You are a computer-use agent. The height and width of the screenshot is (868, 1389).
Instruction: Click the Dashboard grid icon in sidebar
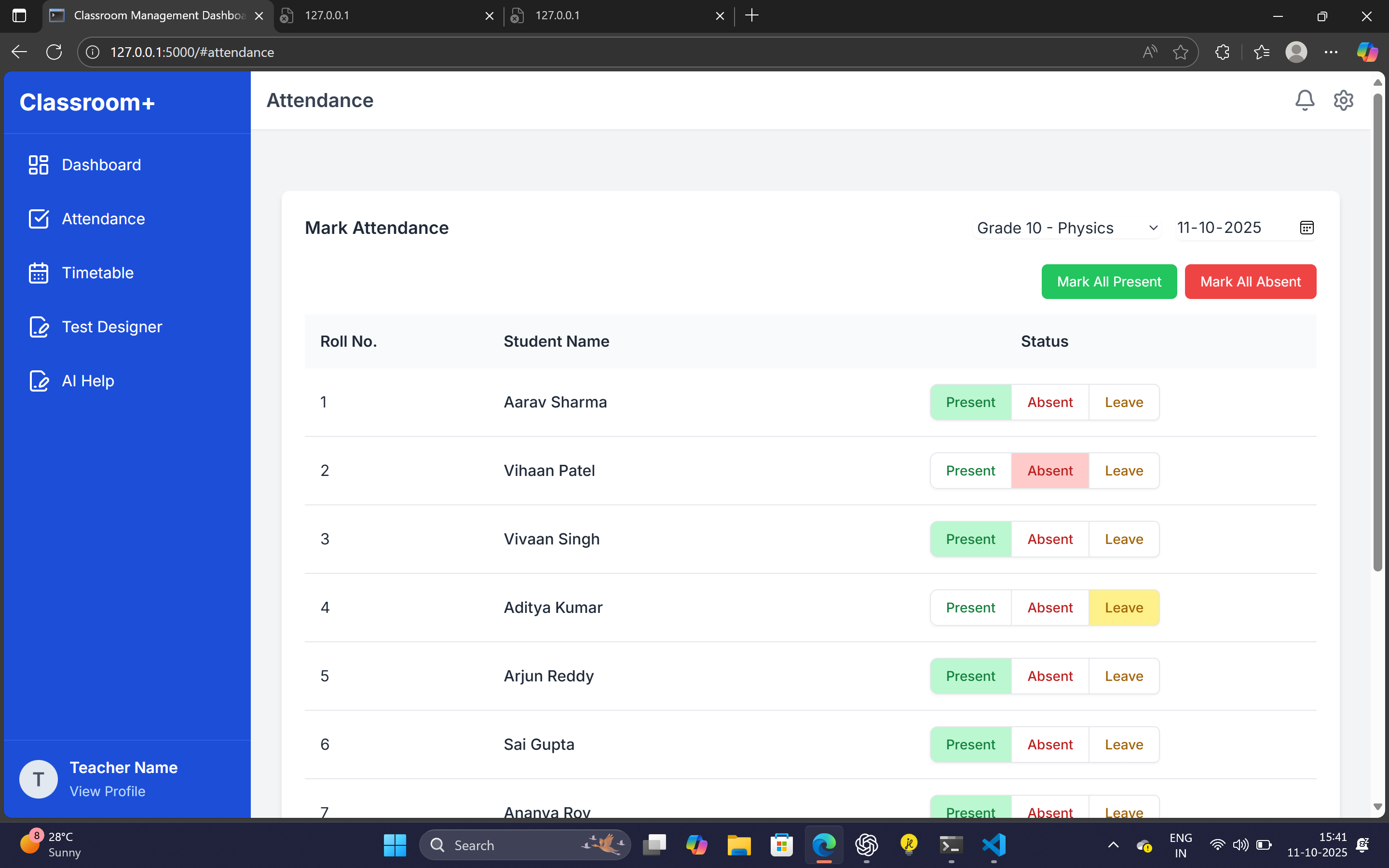click(39, 165)
